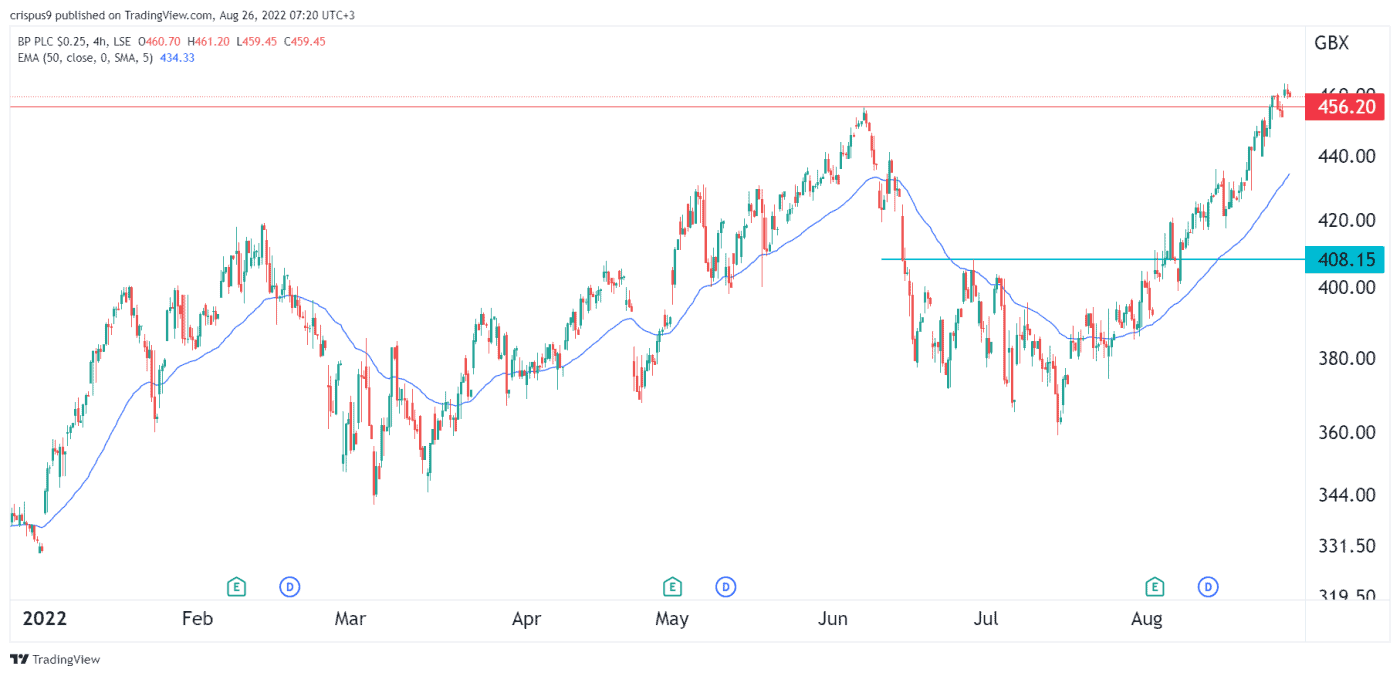Select the teal 408.15 price label

click(1347, 259)
